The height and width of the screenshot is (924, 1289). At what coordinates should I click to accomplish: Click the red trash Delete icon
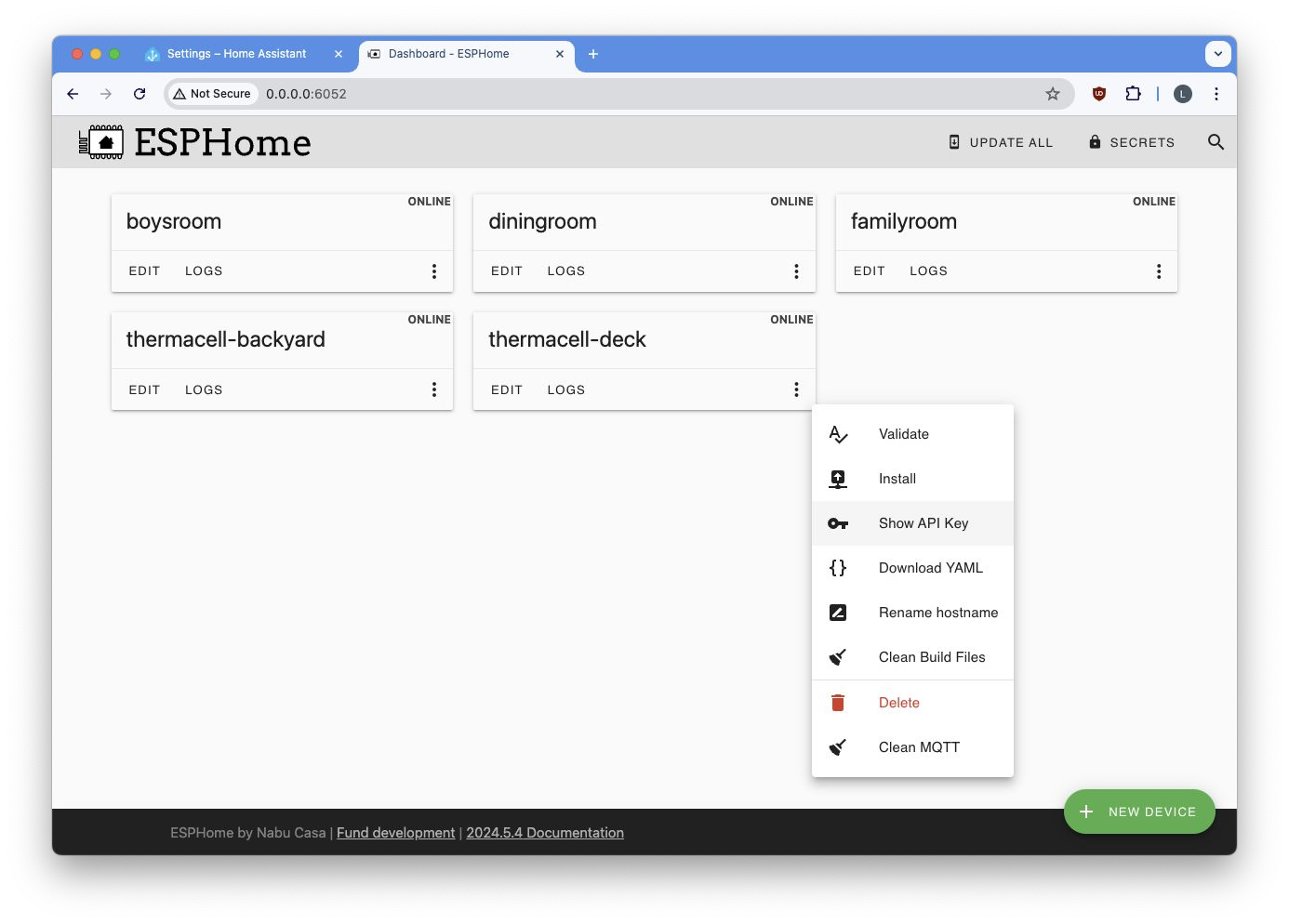(838, 703)
